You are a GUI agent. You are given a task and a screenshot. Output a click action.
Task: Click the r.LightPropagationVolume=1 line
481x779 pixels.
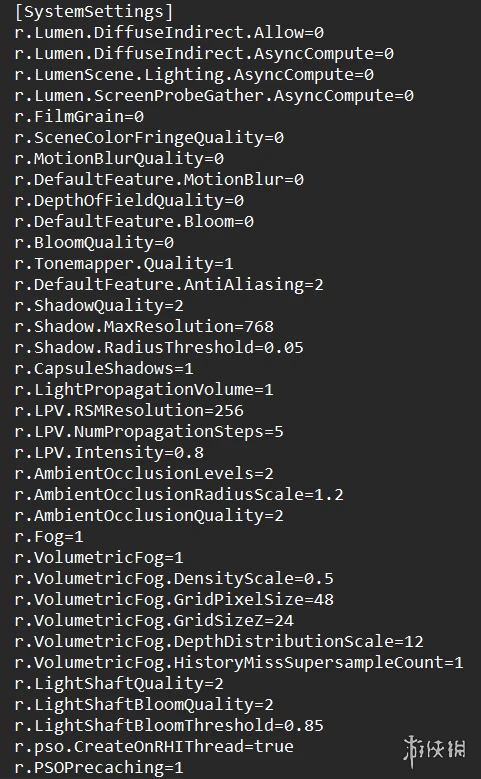pyautogui.click(x=144, y=389)
